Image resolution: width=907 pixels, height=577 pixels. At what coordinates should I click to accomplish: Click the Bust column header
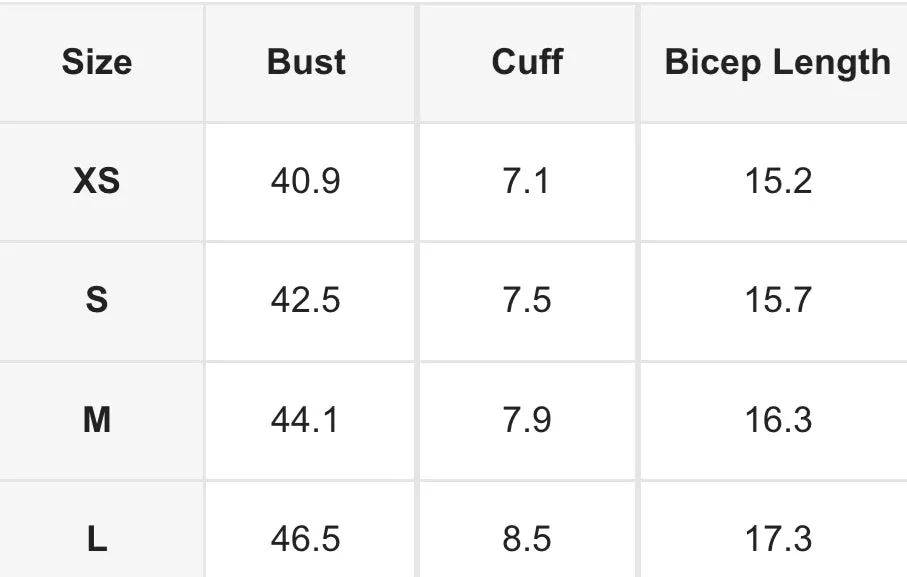click(306, 62)
